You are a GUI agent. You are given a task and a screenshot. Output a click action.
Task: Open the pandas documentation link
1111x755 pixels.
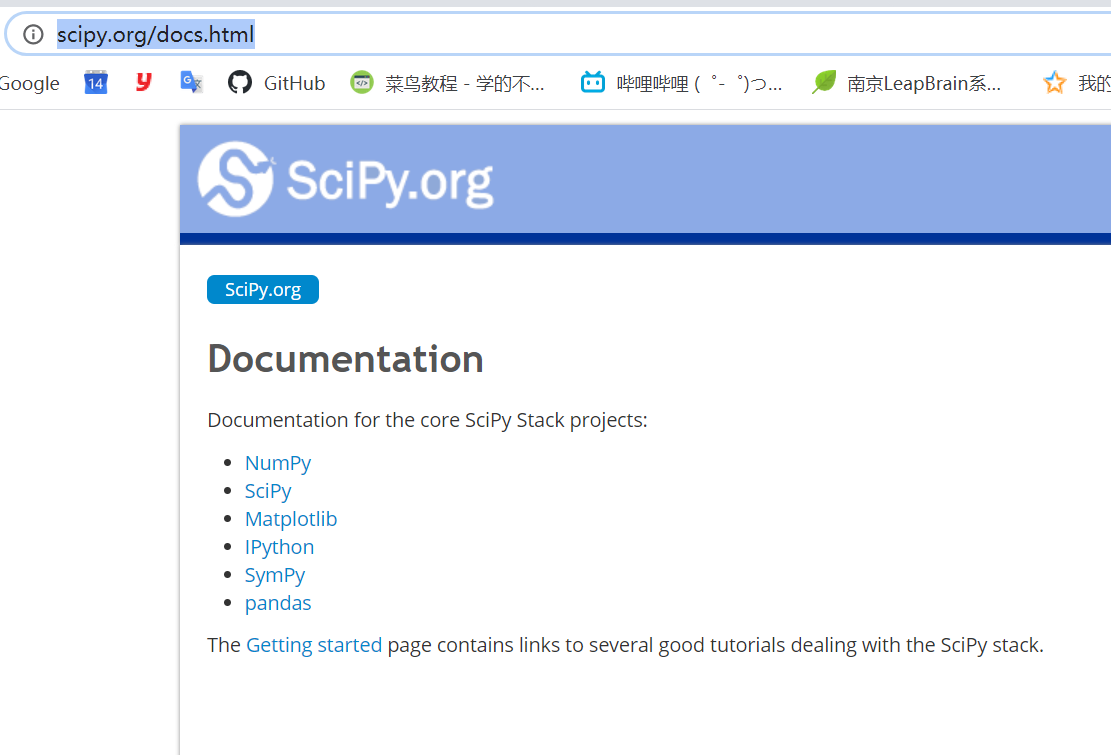click(x=278, y=603)
